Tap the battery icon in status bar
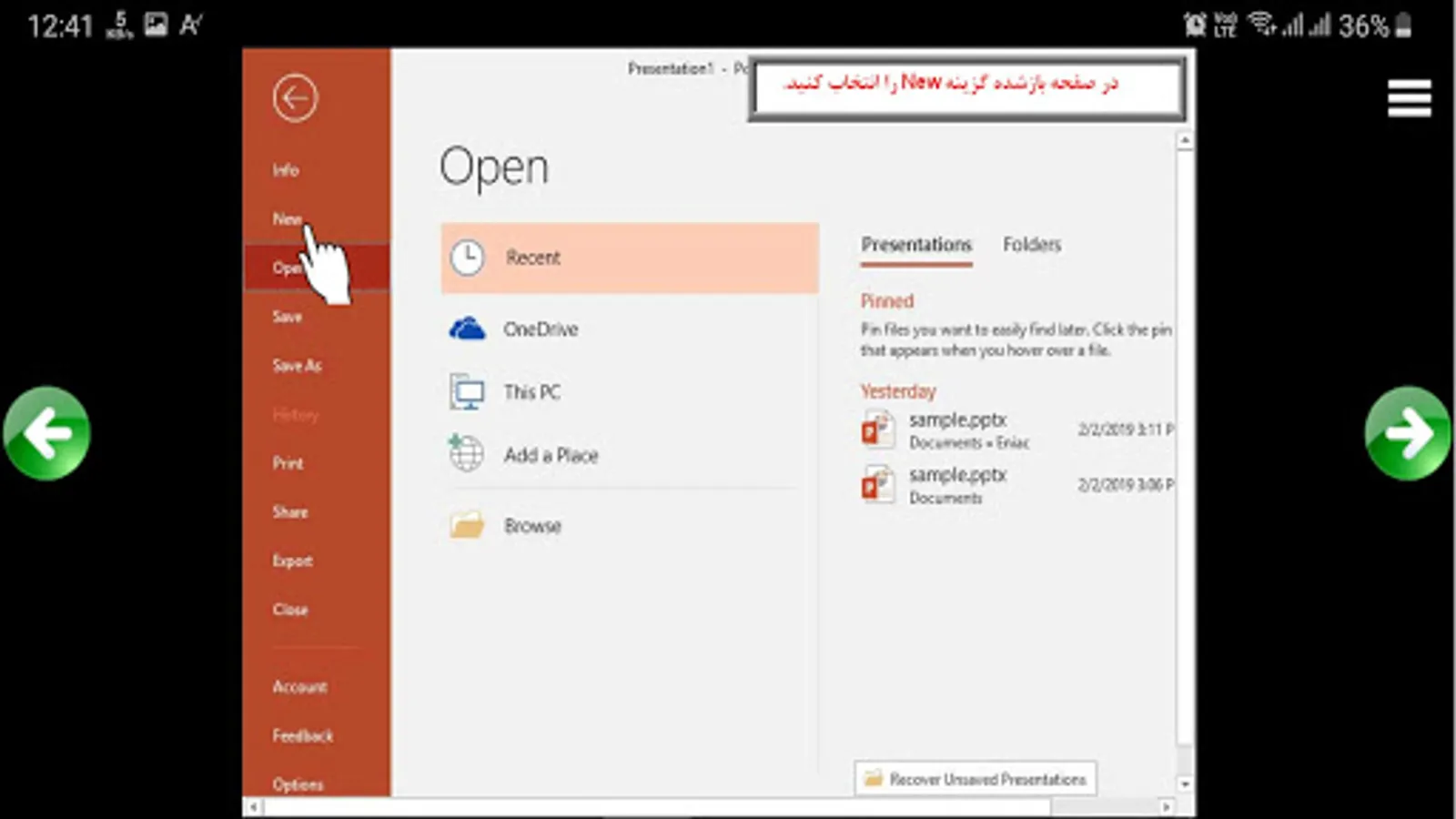This screenshot has height=819, width=1456. pyautogui.click(x=1404, y=25)
